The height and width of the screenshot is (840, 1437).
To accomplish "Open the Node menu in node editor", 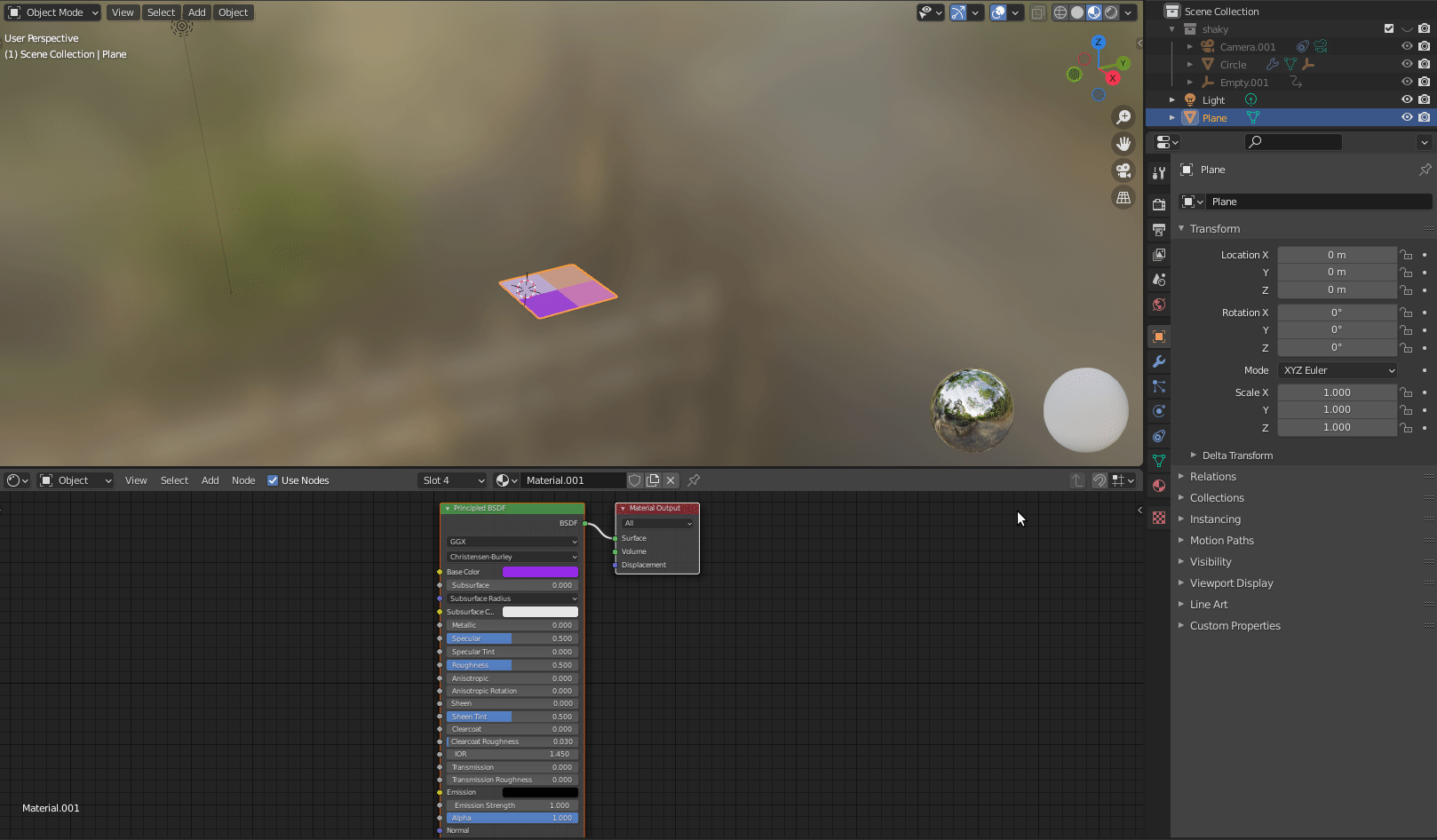I will [x=243, y=480].
